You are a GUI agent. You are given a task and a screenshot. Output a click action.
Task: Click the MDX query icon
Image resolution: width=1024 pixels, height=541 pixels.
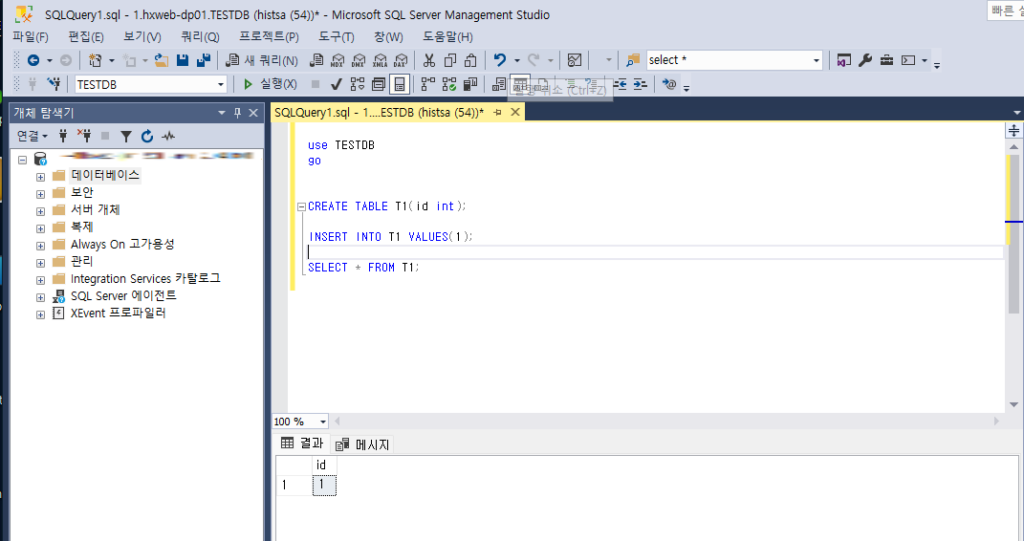(x=338, y=60)
